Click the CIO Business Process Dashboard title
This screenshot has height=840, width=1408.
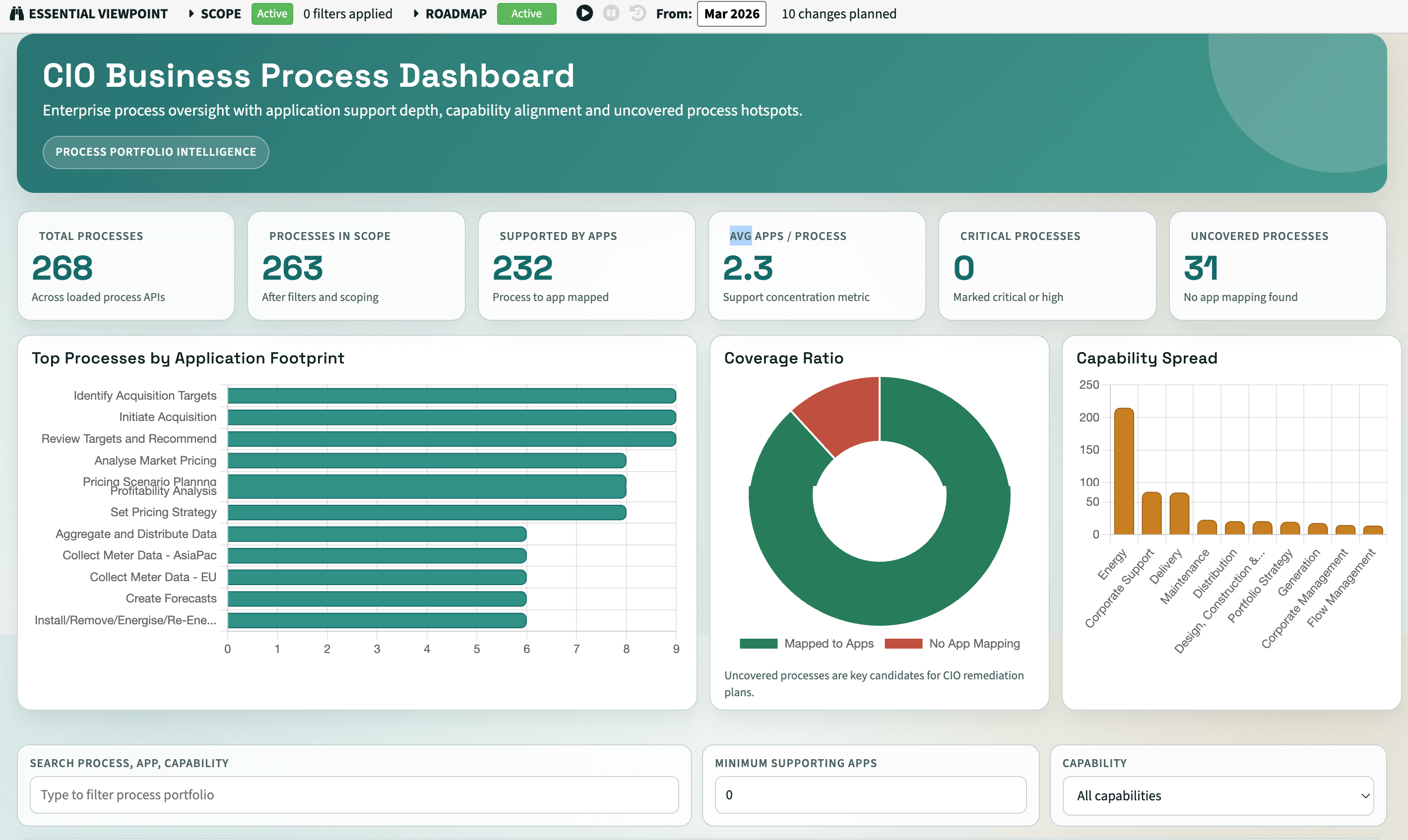(309, 75)
